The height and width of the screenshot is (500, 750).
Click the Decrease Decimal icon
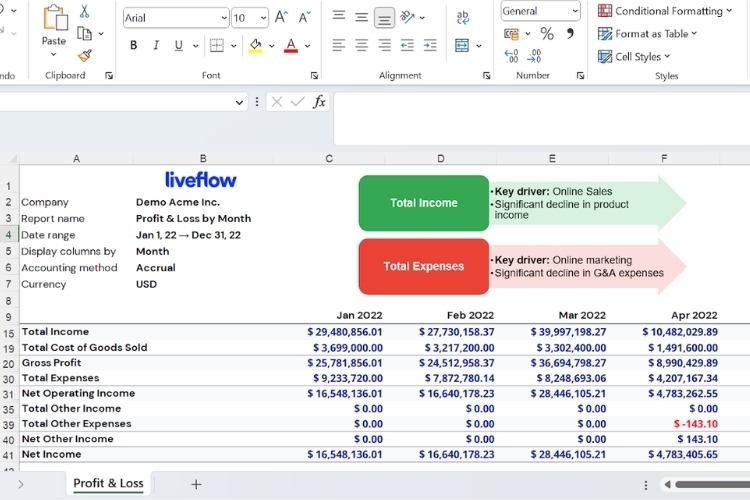coord(534,56)
